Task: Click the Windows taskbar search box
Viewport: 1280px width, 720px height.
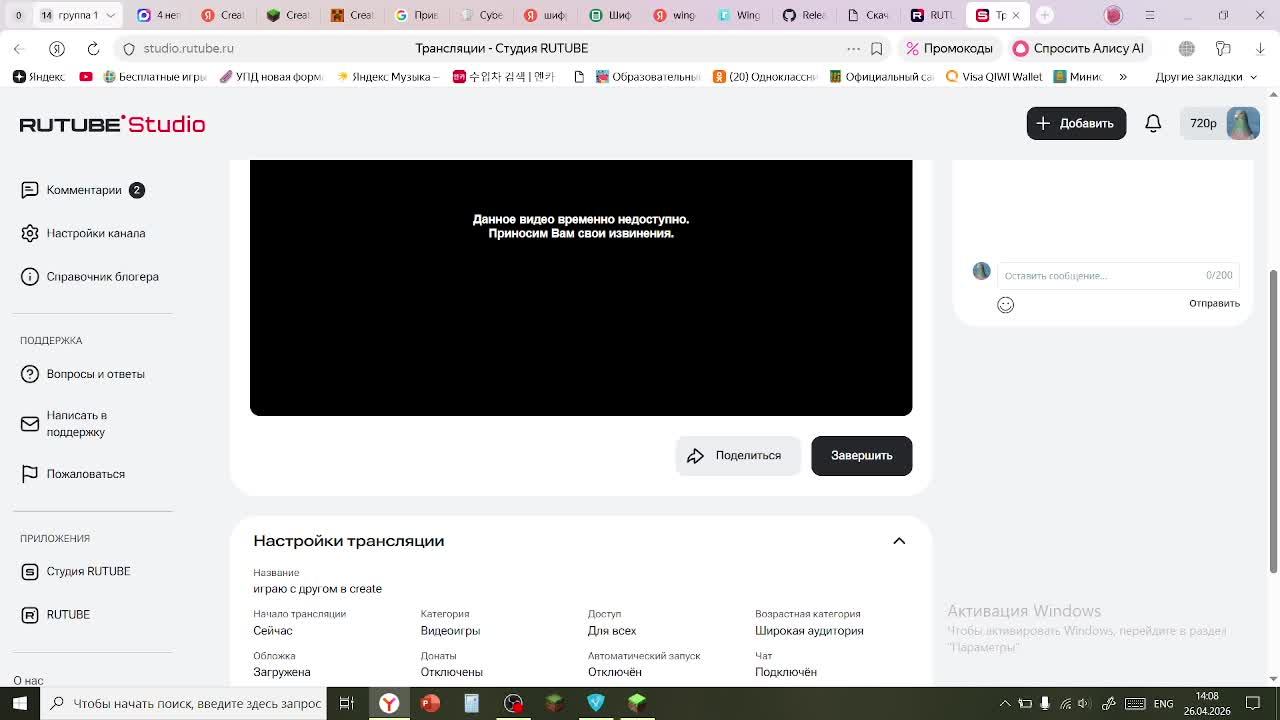Action: tap(185, 703)
